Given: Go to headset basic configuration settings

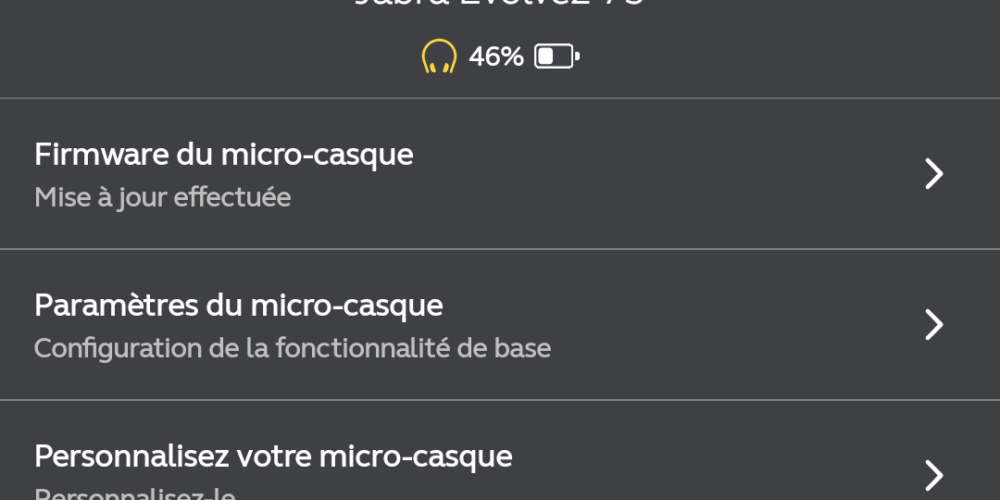Looking at the screenshot, I should (500, 325).
